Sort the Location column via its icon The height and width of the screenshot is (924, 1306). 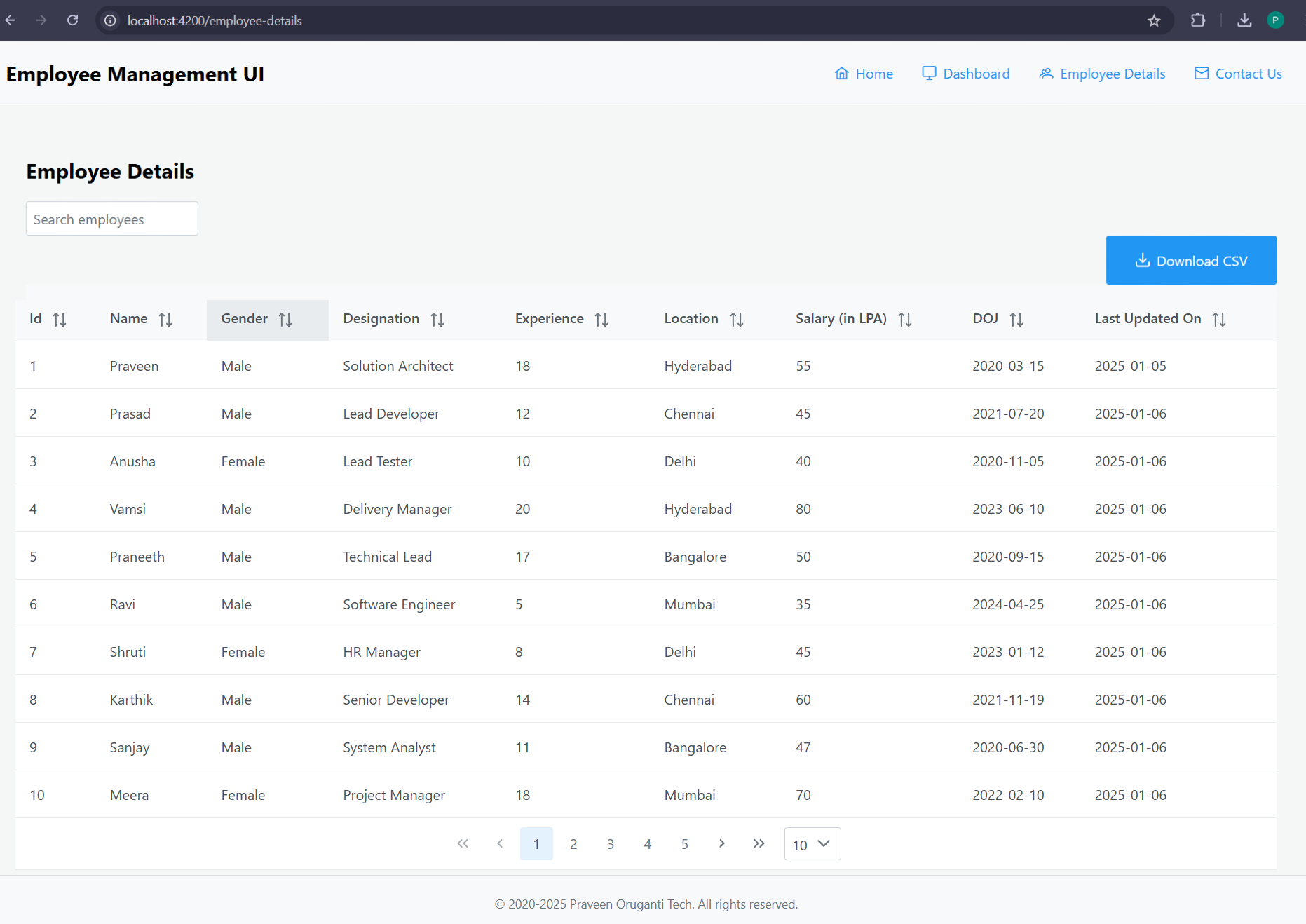pyautogui.click(x=737, y=320)
